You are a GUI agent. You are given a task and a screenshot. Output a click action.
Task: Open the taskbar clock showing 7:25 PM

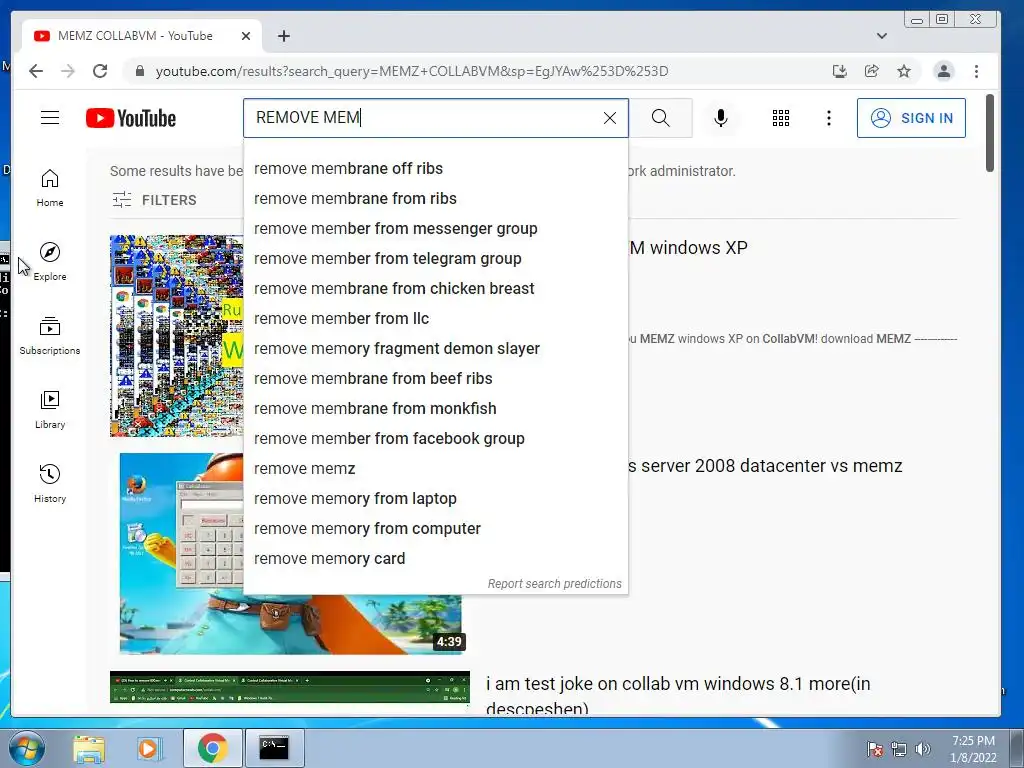pos(973,749)
